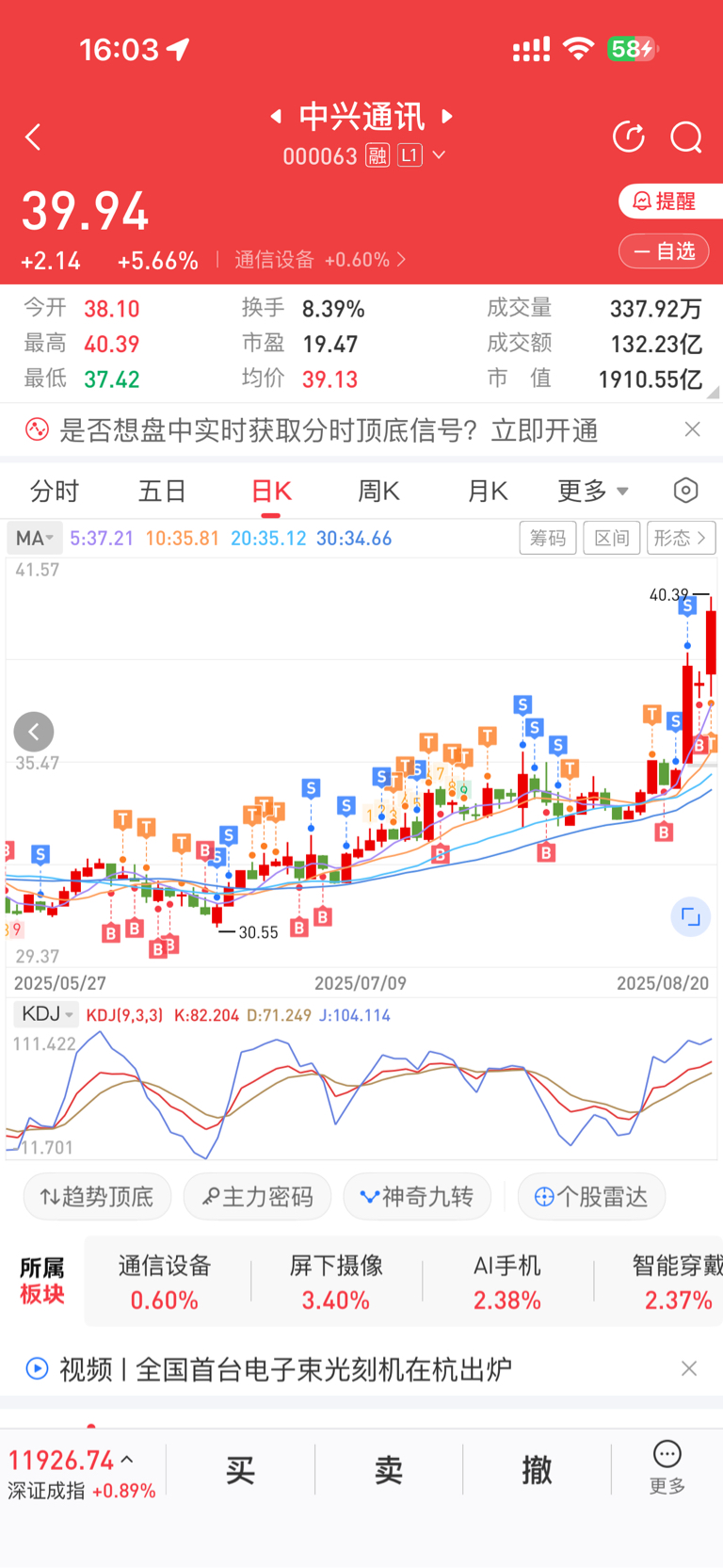The image size is (723, 1568).
Task: Switch to 月K tab
Action: pos(488,491)
